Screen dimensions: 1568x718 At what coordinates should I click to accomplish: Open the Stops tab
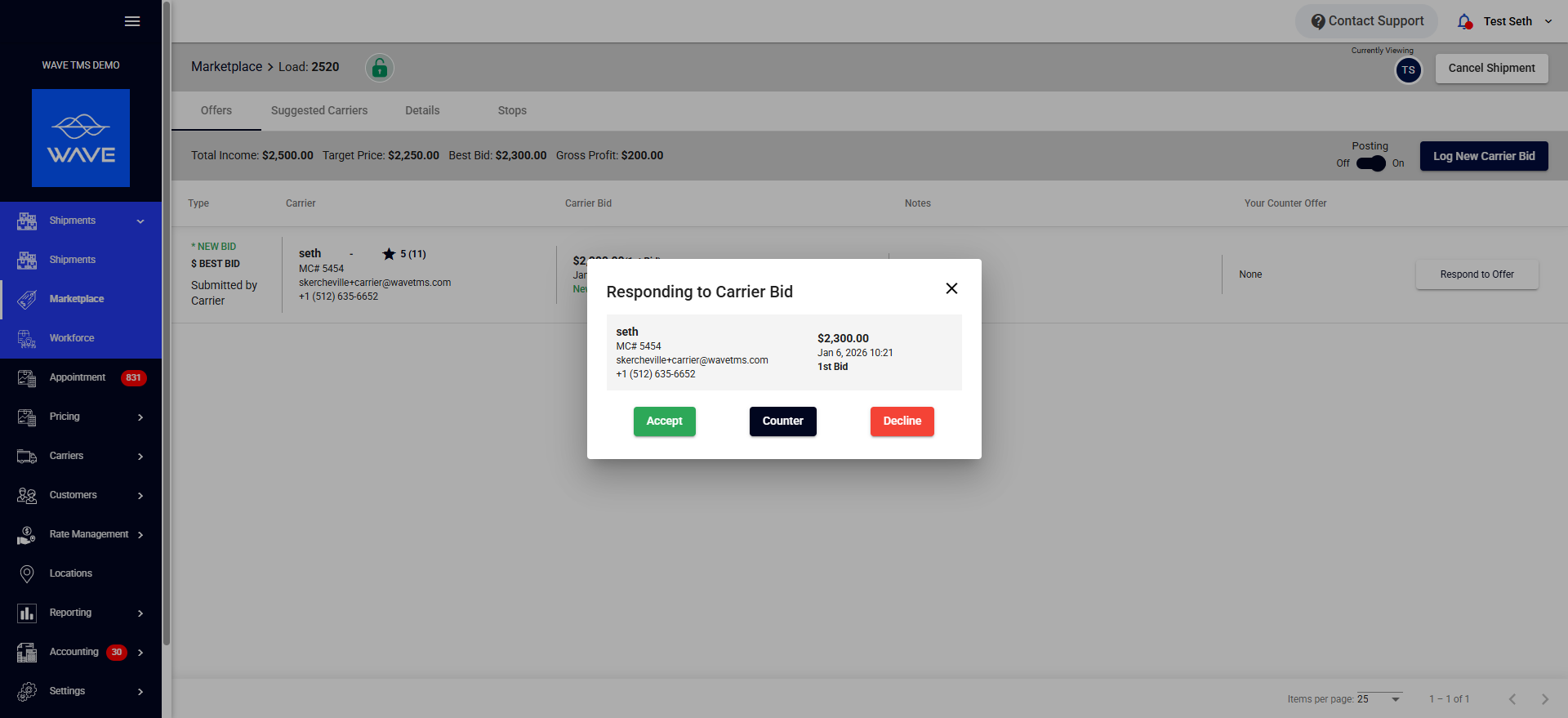click(512, 110)
